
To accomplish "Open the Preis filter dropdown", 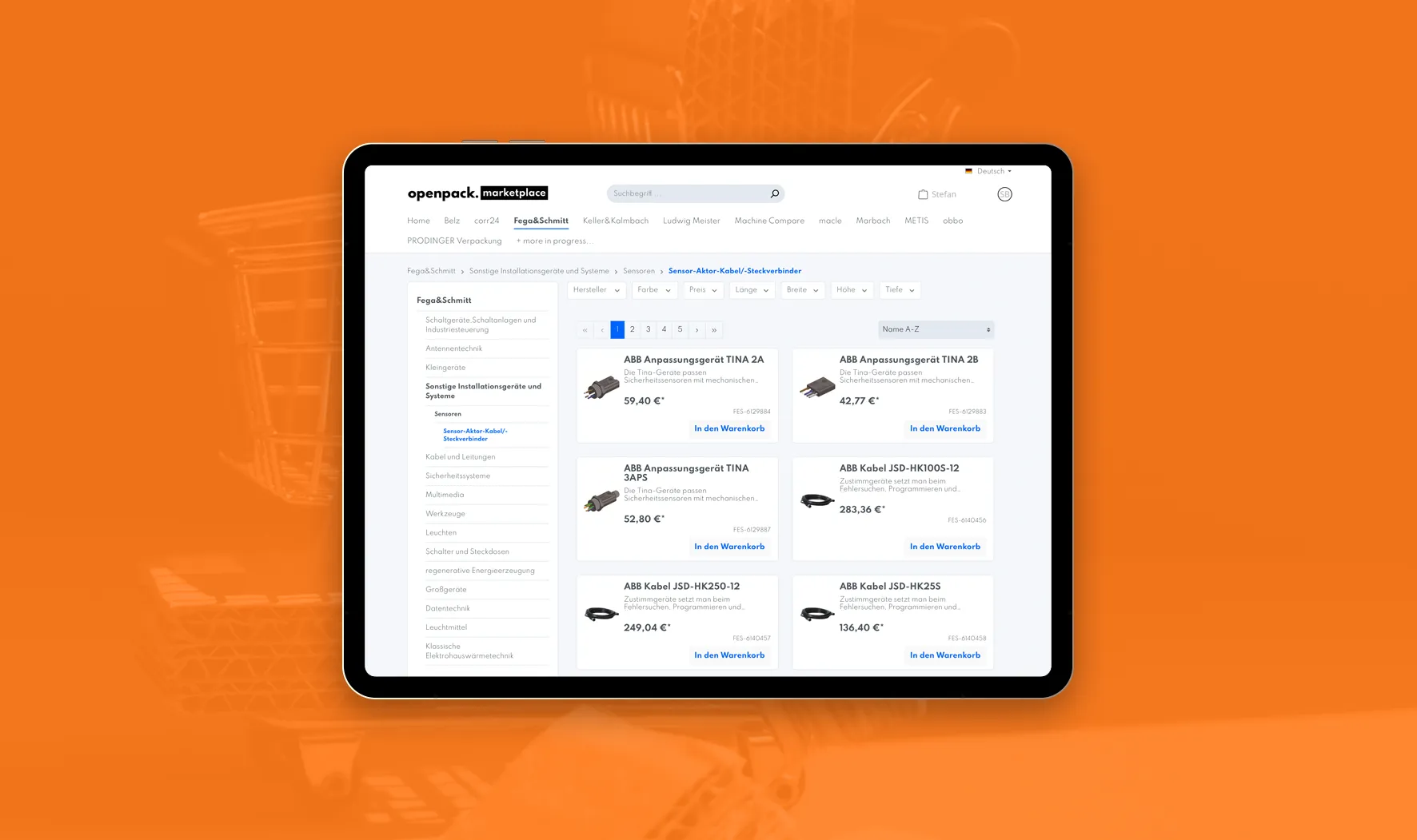I will [703, 290].
